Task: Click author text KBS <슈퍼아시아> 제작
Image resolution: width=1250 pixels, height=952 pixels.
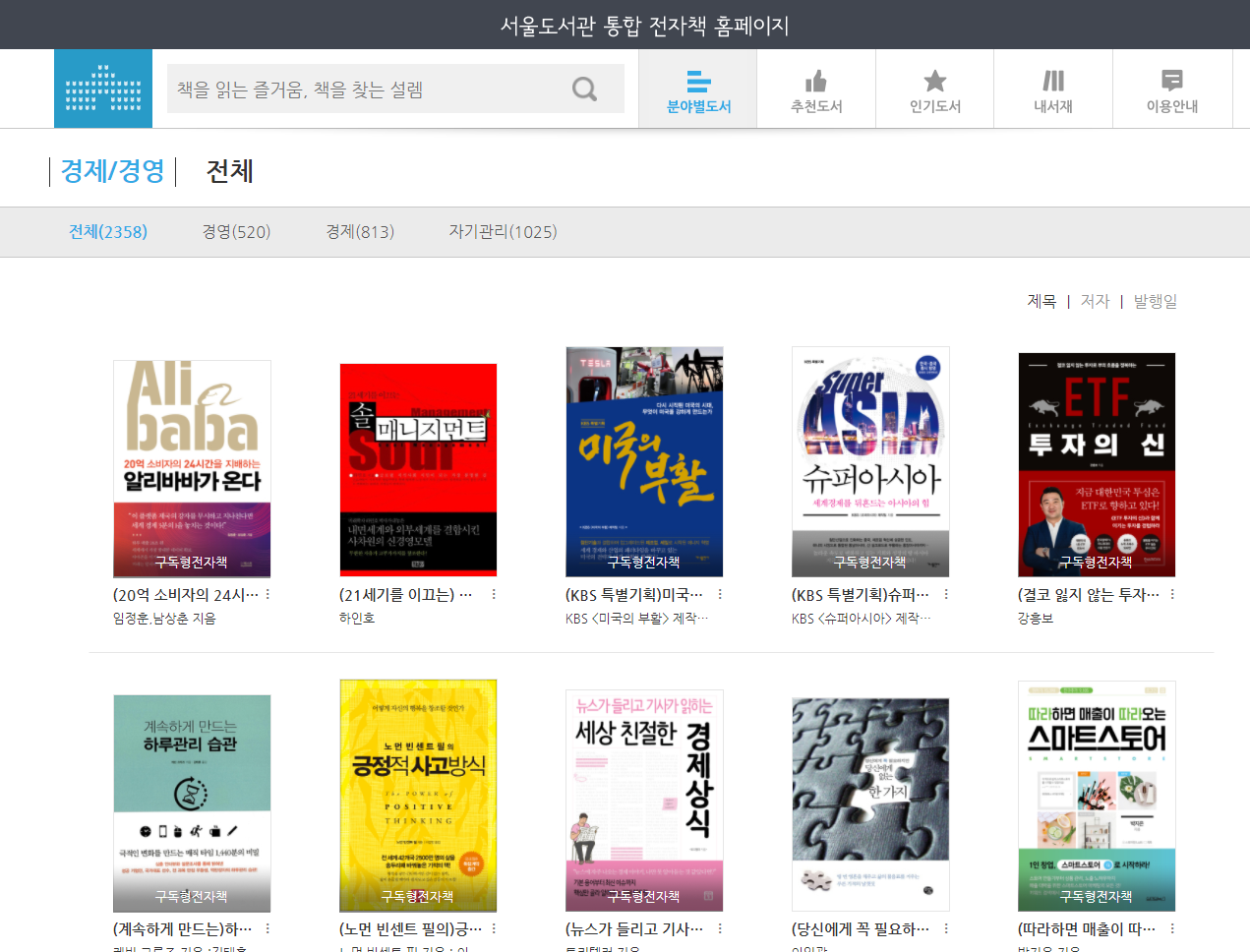Action: click(862, 619)
